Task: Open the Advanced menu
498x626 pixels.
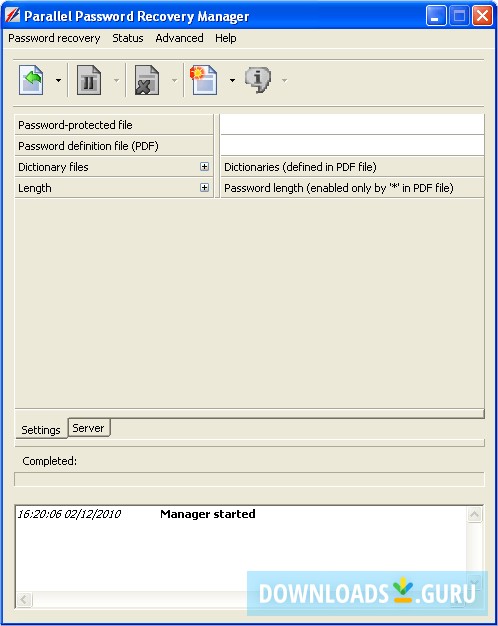Action: (179, 38)
